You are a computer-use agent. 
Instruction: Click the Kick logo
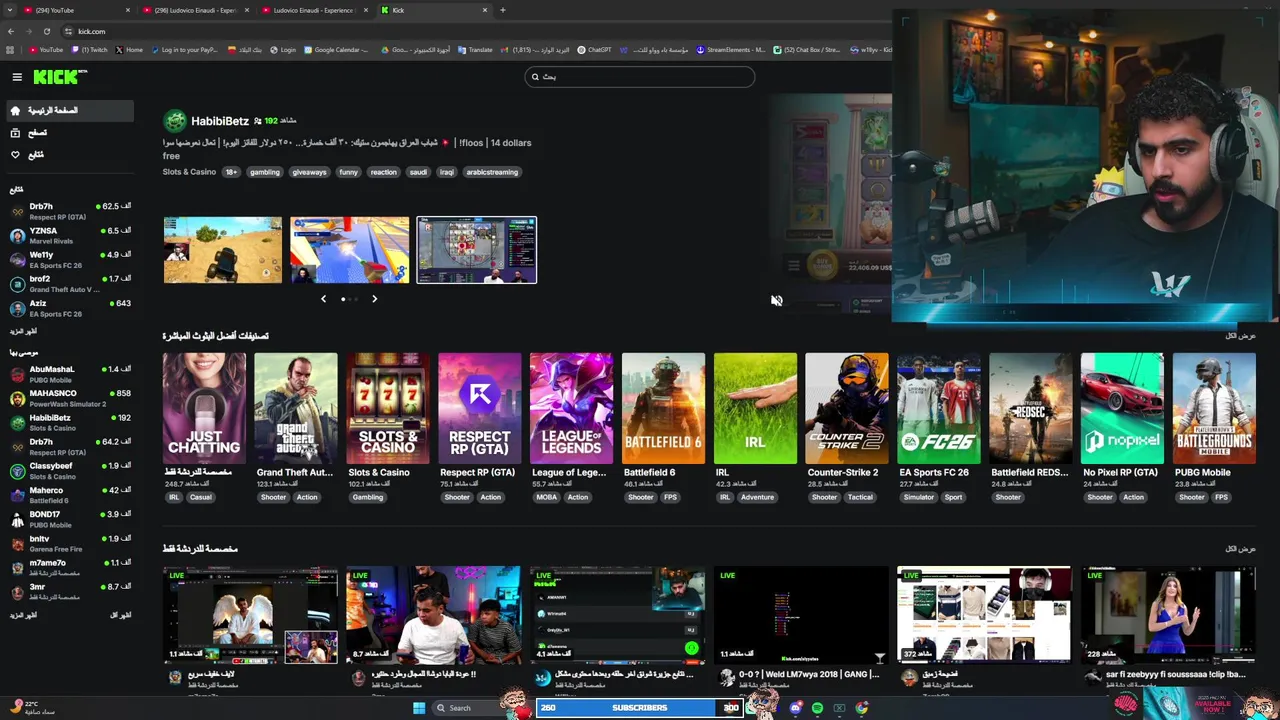(60, 77)
